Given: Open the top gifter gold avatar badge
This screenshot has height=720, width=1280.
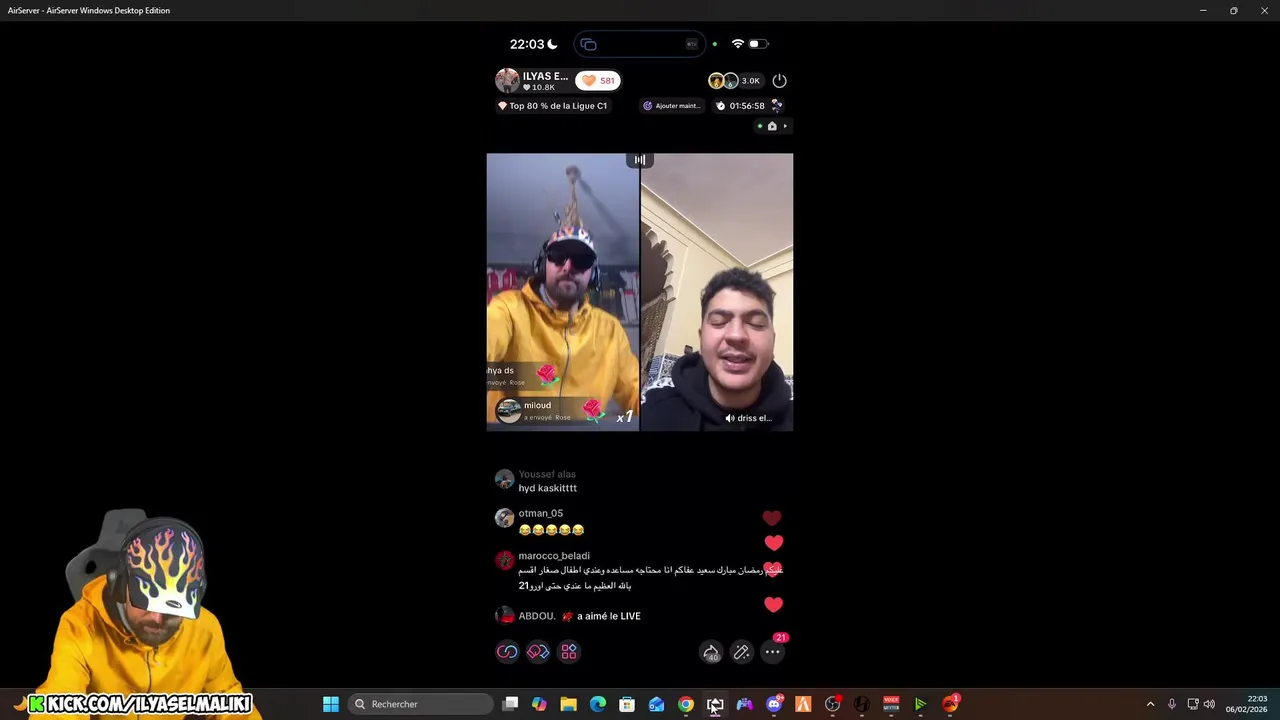Looking at the screenshot, I should tap(716, 80).
